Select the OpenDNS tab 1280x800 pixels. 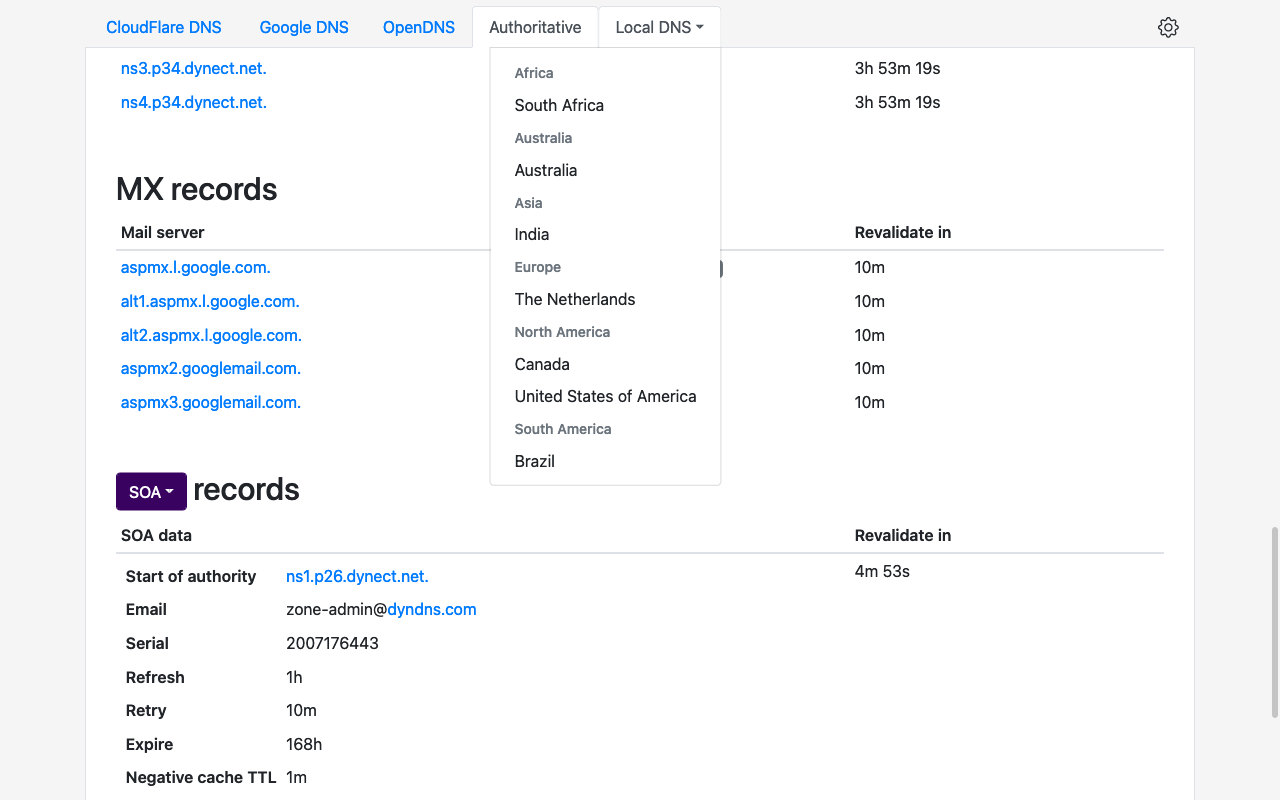pos(418,27)
